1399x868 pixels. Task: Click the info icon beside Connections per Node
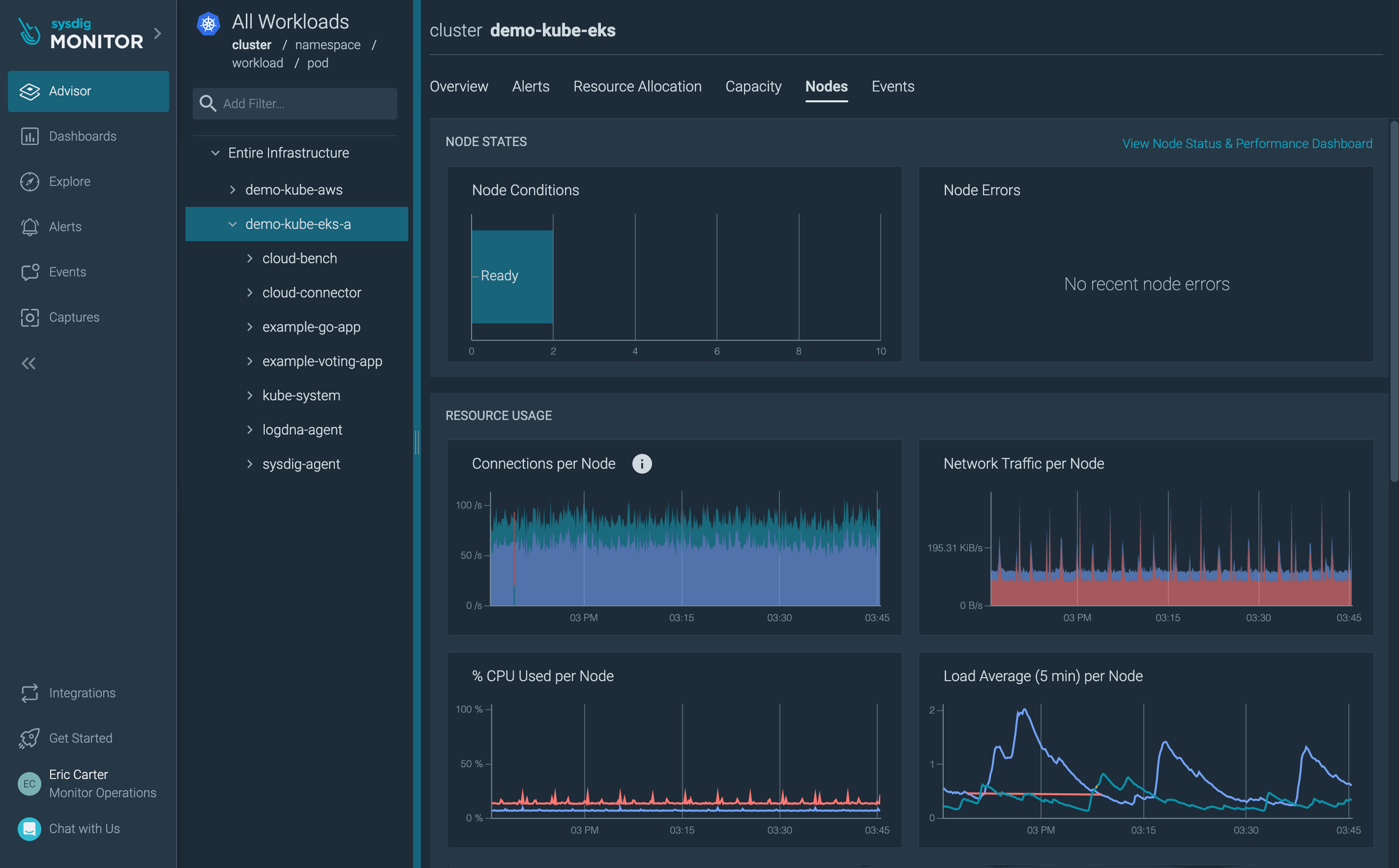(642, 463)
